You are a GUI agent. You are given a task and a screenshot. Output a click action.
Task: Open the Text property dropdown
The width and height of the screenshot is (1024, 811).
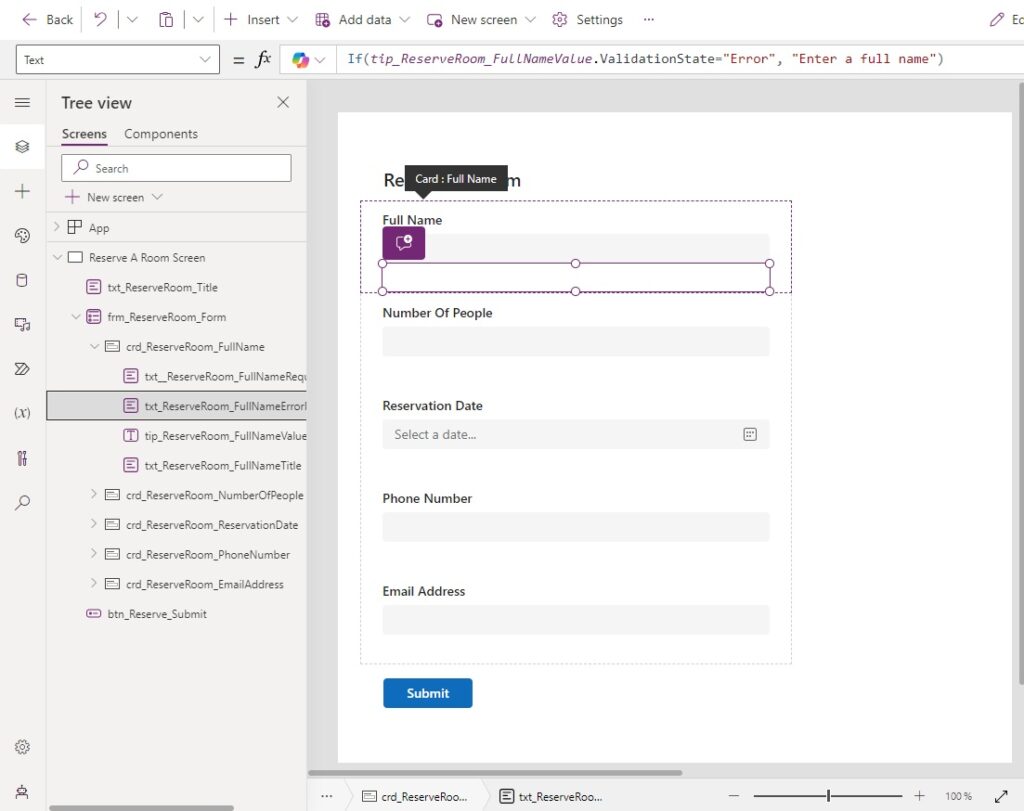118,59
